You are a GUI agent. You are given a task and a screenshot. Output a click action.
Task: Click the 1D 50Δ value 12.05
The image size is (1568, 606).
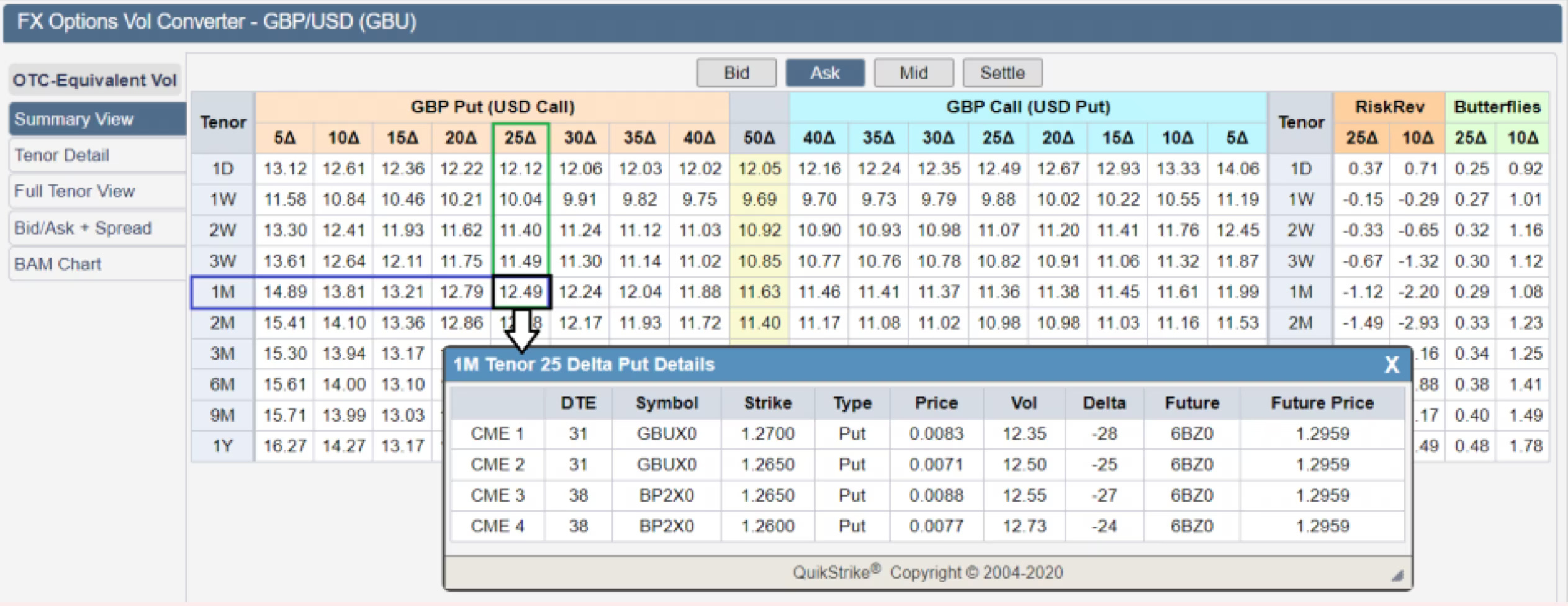759,169
